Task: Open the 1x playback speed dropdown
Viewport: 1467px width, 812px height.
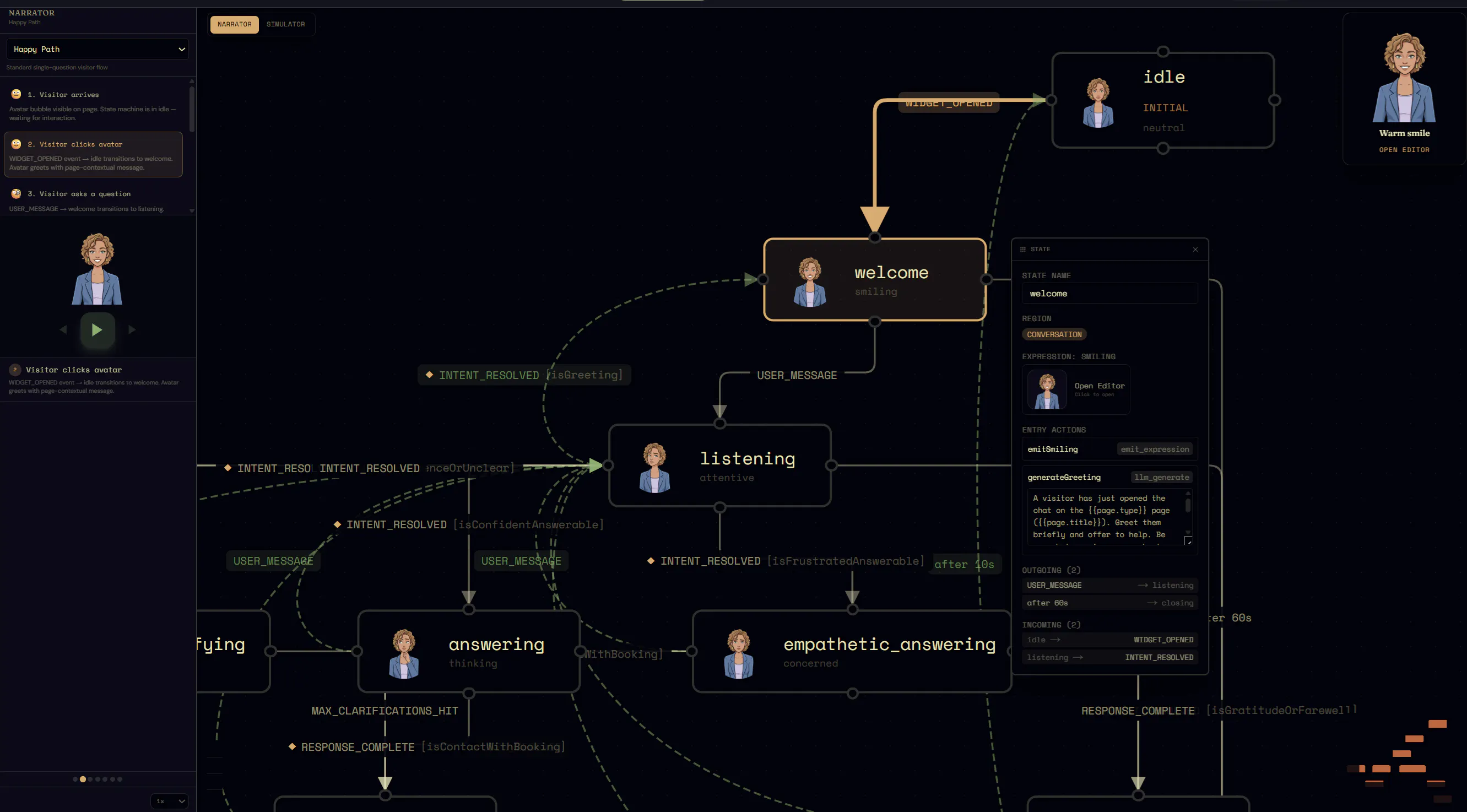Action: (170, 800)
